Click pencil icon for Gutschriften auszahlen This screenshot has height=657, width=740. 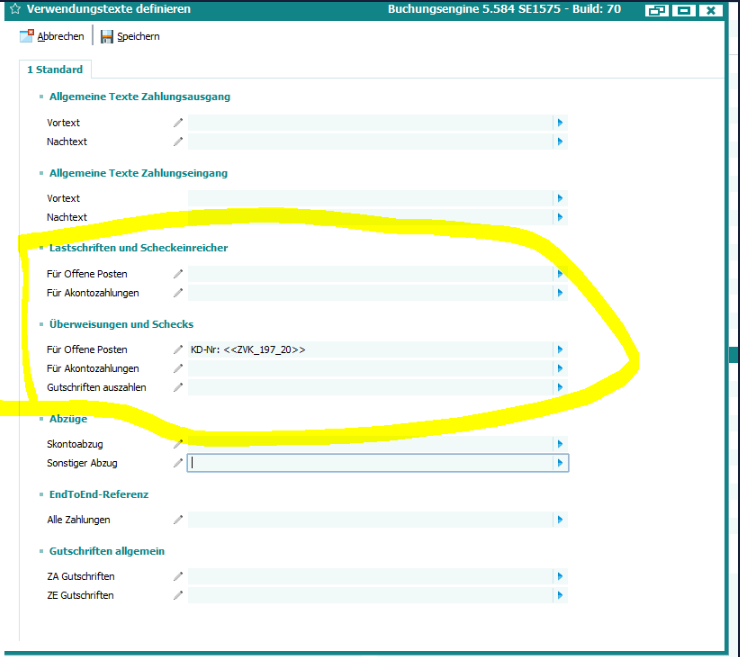[178, 387]
